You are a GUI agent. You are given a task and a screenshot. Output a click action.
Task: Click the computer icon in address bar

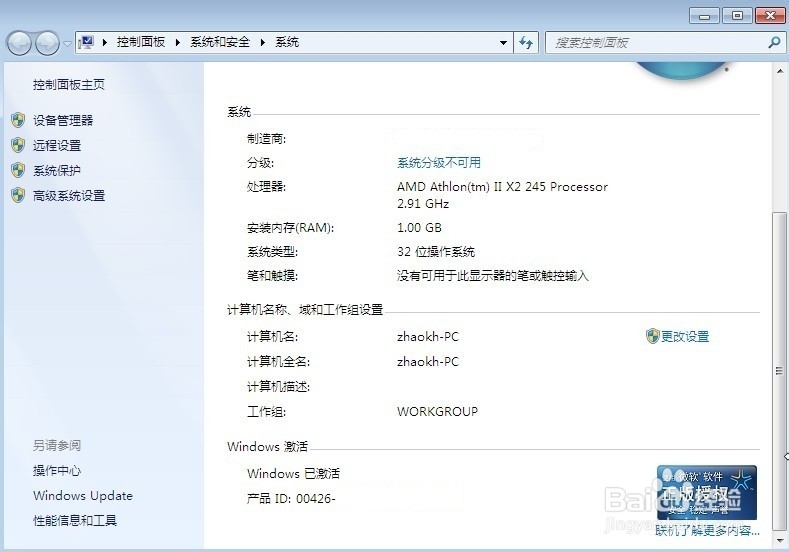pyautogui.click(x=87, y=42)
